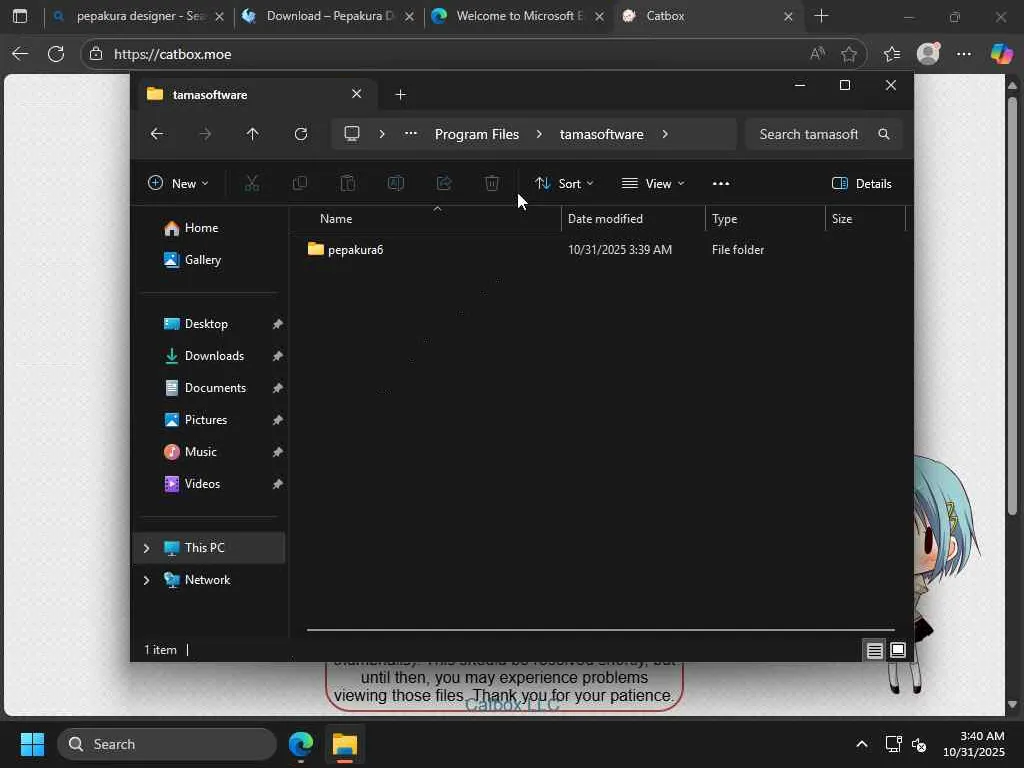This screenshot has height=768, width=1024.
Task: Open Edge Settings and more menu
Action: (x=964, y=54)
